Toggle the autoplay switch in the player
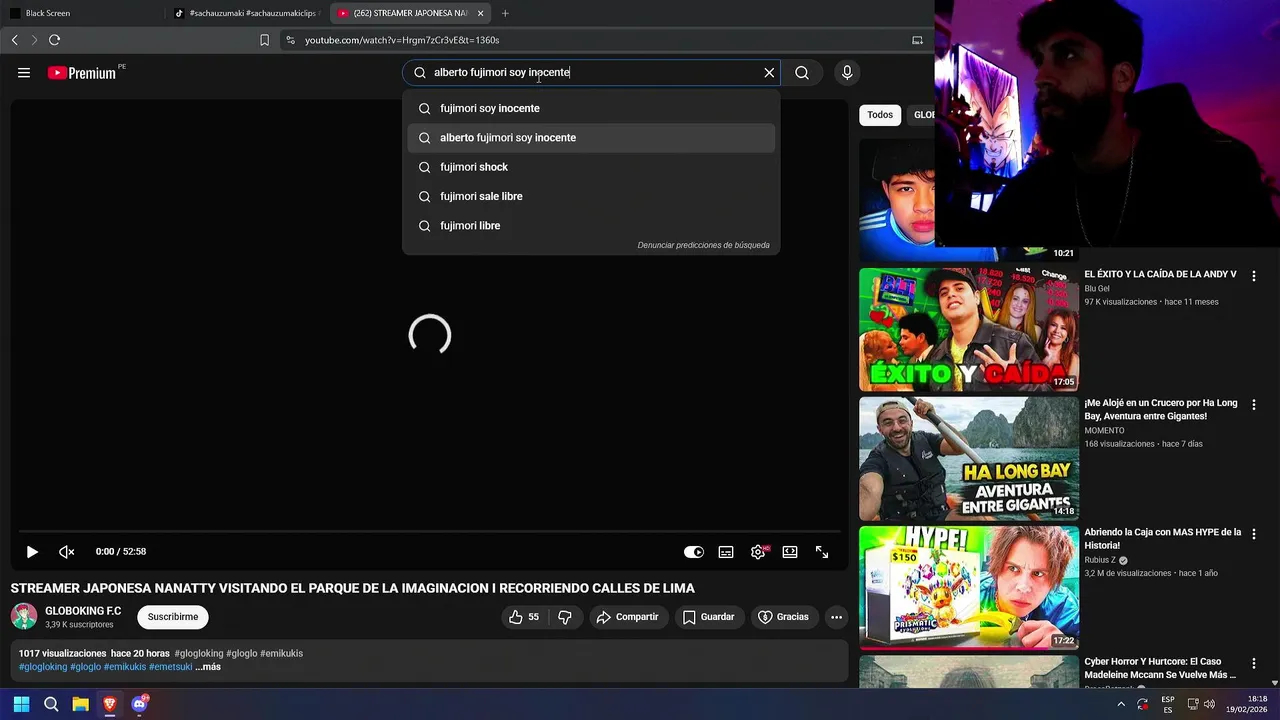 pyautogui.click(x=693, y=552)
